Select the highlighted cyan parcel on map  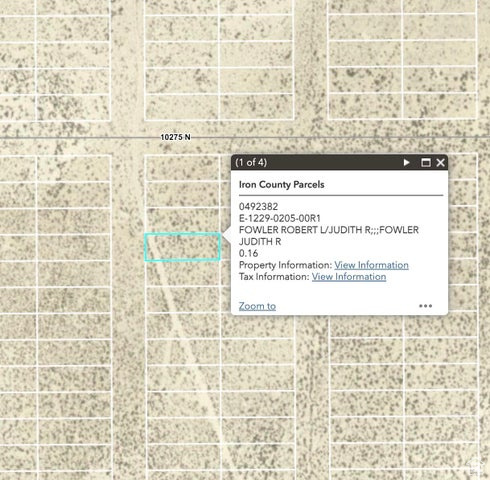[x=182, y=247]
